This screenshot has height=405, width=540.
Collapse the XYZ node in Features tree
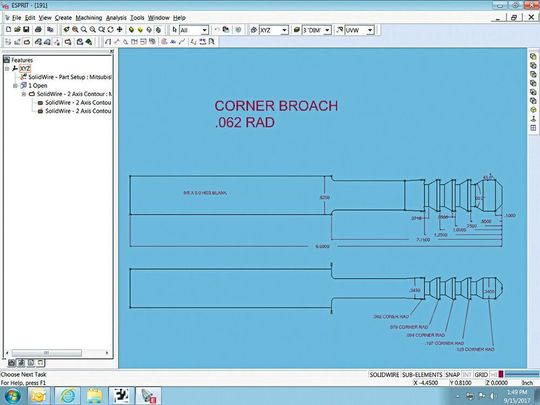(x=7, y=69)
